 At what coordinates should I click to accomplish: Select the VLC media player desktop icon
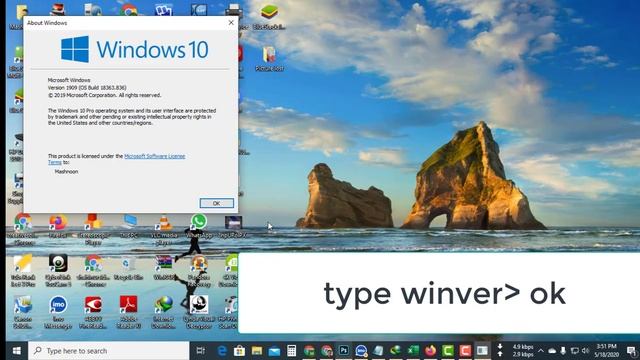(164, 229)
